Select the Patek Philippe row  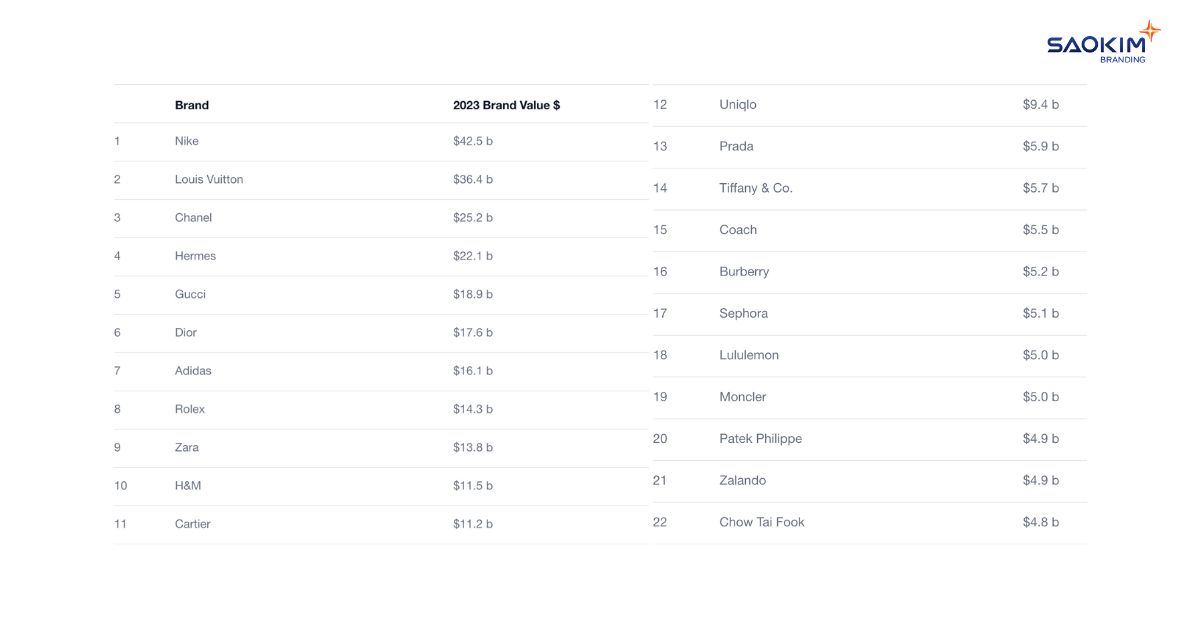click(x=870, y=439)
